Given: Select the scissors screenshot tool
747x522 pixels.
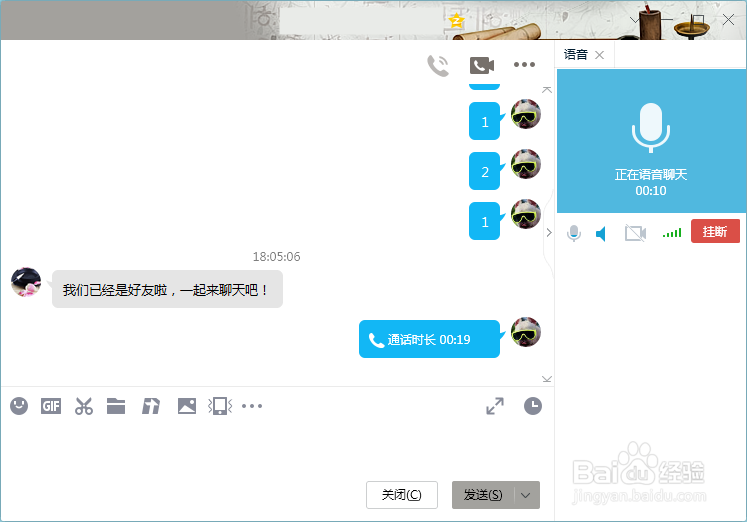Looking at the screenshot, I should [84, 406].
